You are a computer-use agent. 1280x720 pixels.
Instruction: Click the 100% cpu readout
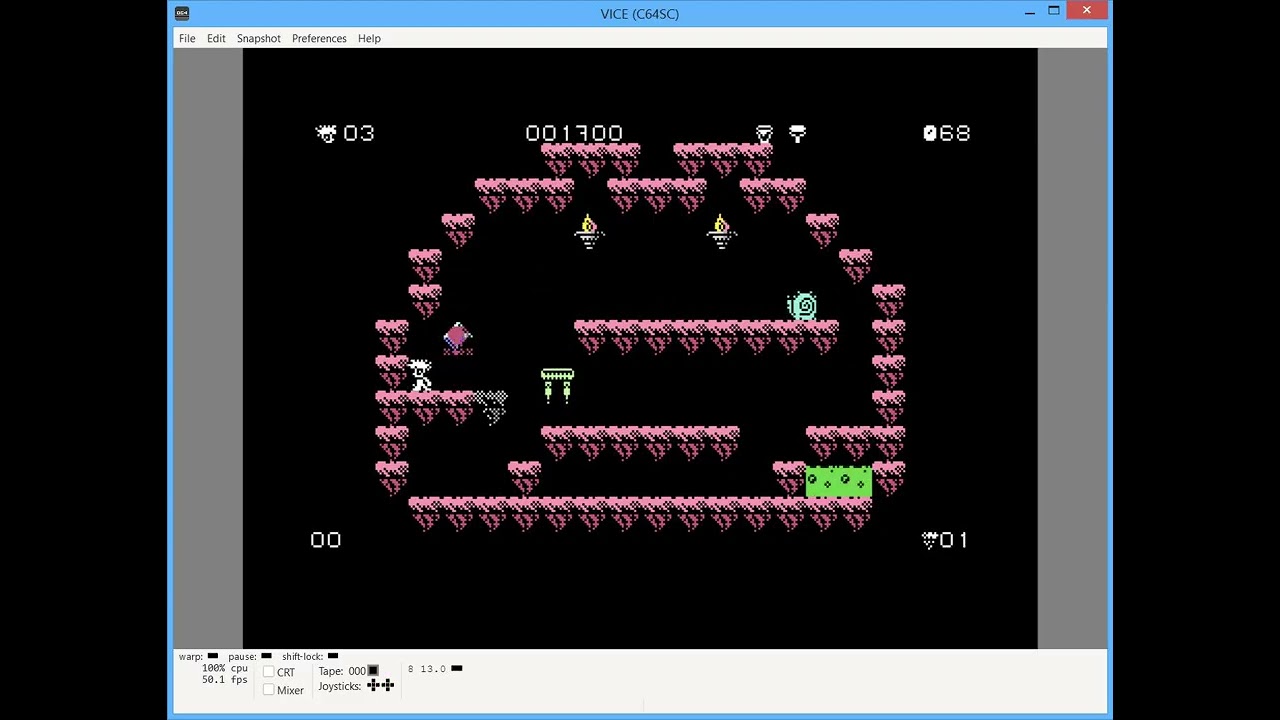coord(224,668)
